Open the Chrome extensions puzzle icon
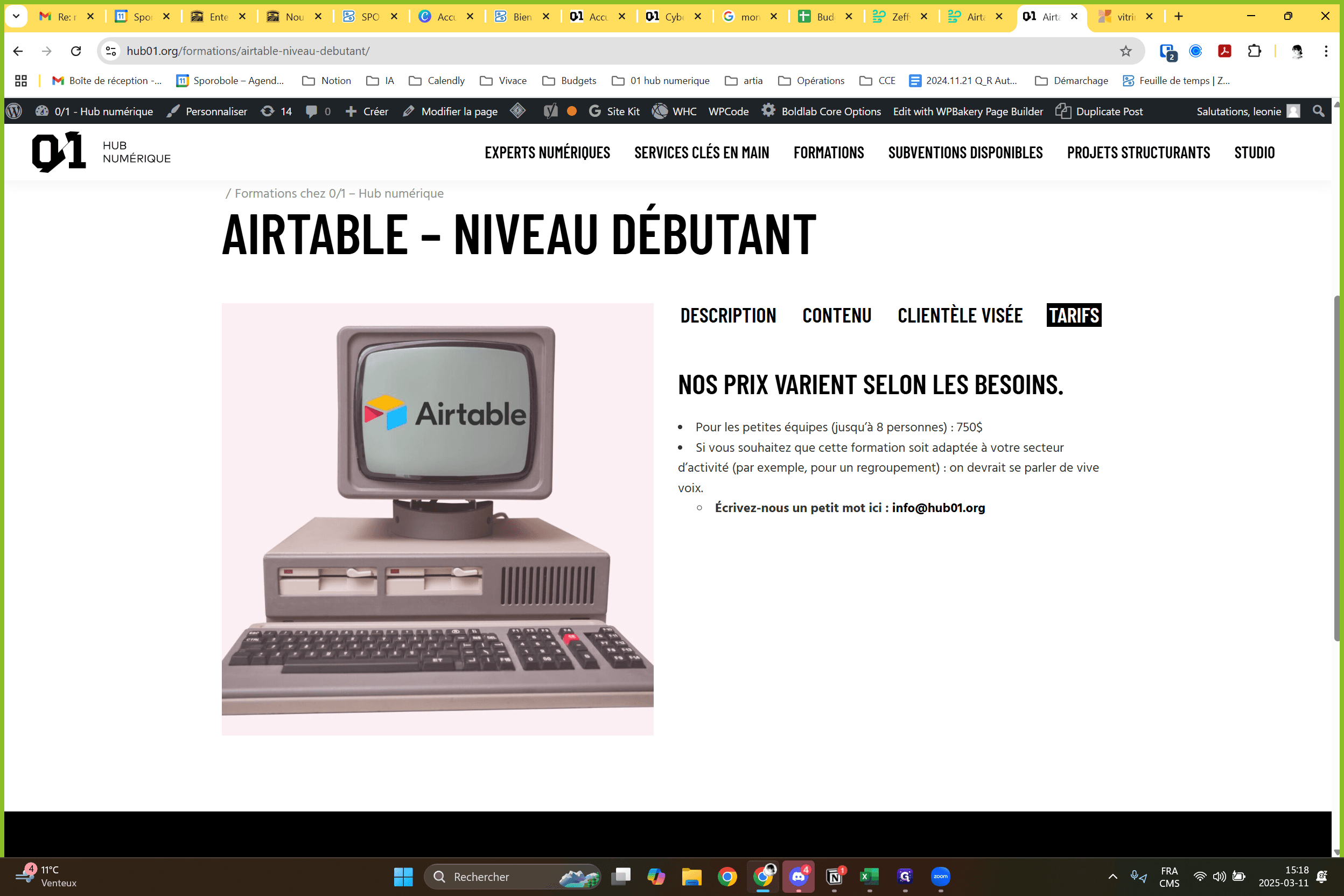The width and height of the screenshot is (1344, 896). (1254, 51)
